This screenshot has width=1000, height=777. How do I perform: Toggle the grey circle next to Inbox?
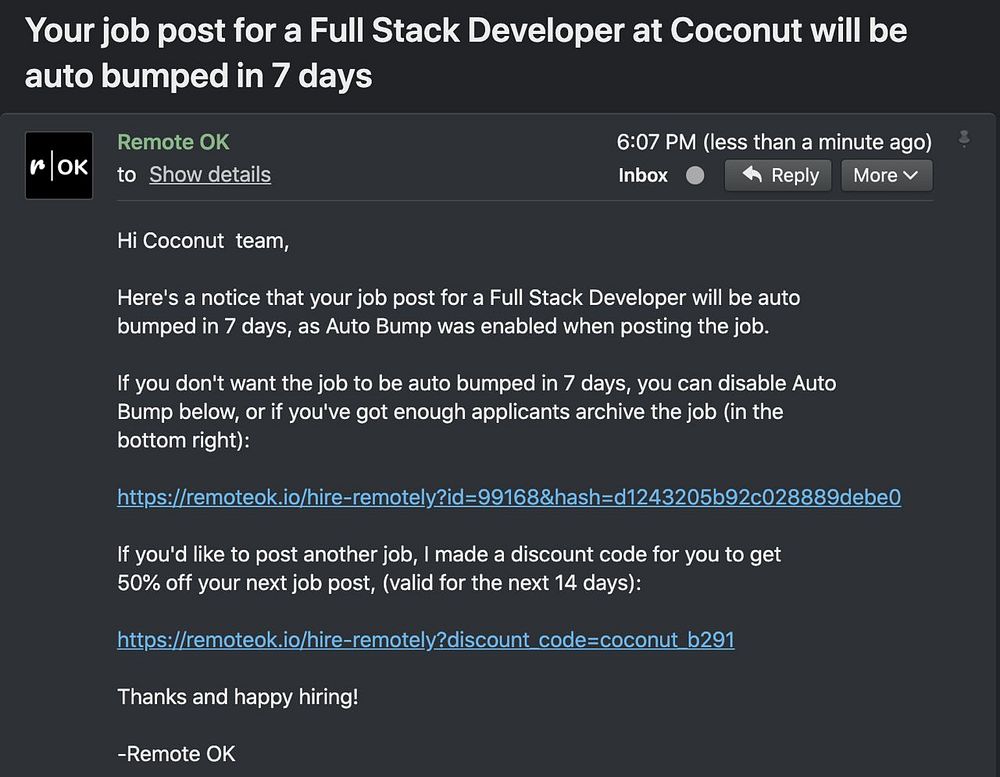pos(695,176)
